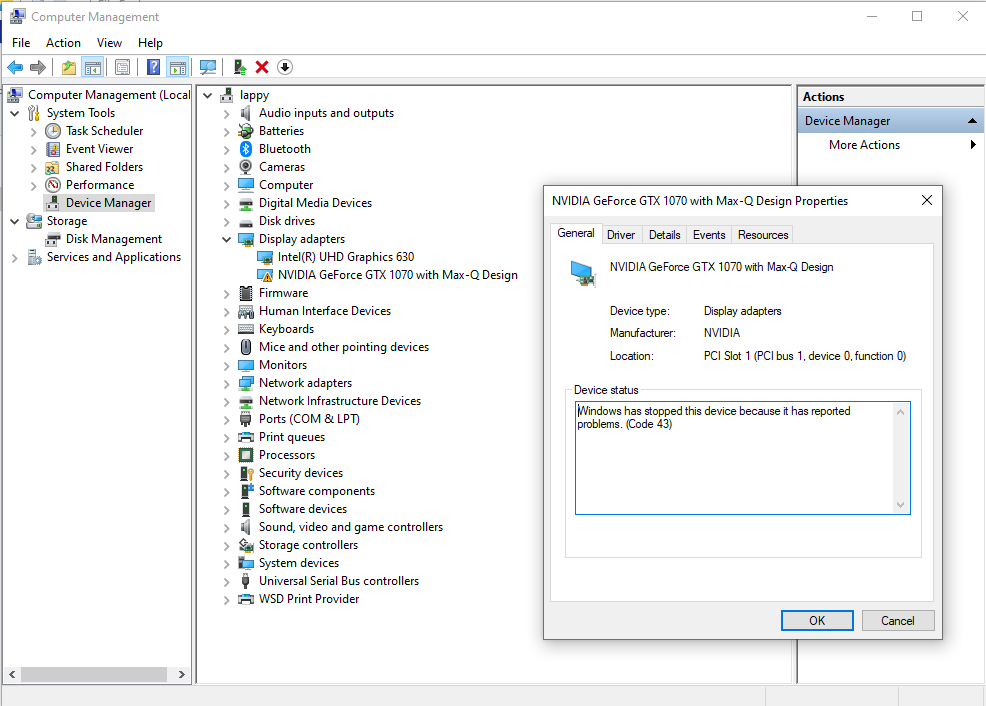Open the More Actions submenu arrow
This screenshot has height=706, width=986.
click(x=973, y=145)
